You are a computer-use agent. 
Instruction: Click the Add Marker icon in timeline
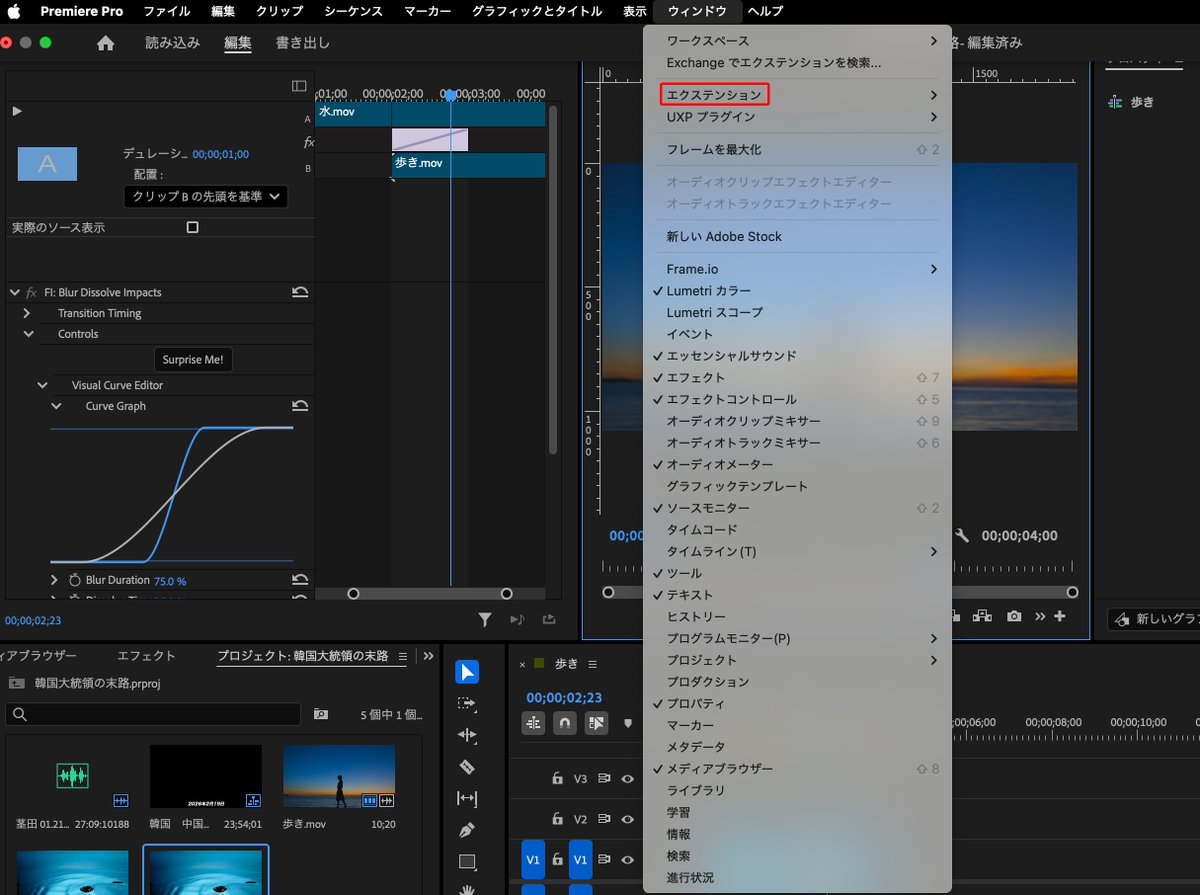pyautogui.click(x=628, y=722)
